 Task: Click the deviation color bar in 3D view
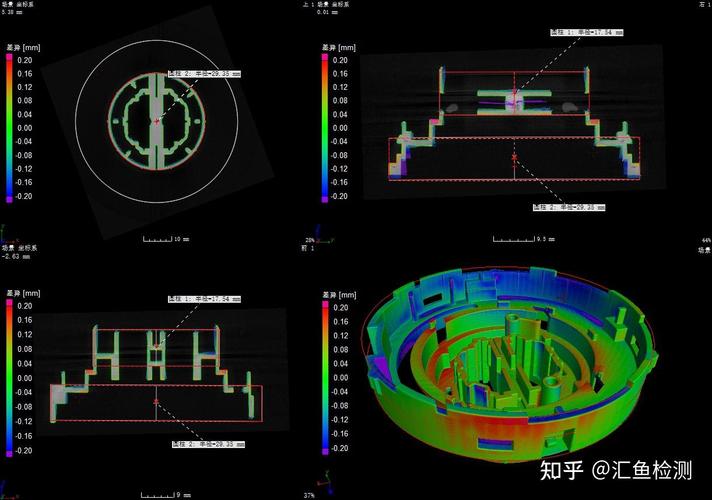click(x=325, y=377)
